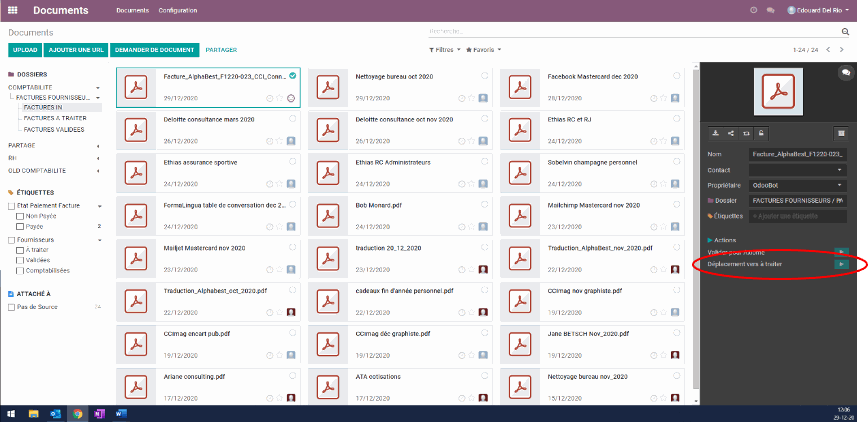Click the UPLOAD button
868x422 pixels.
click(25, 50)
